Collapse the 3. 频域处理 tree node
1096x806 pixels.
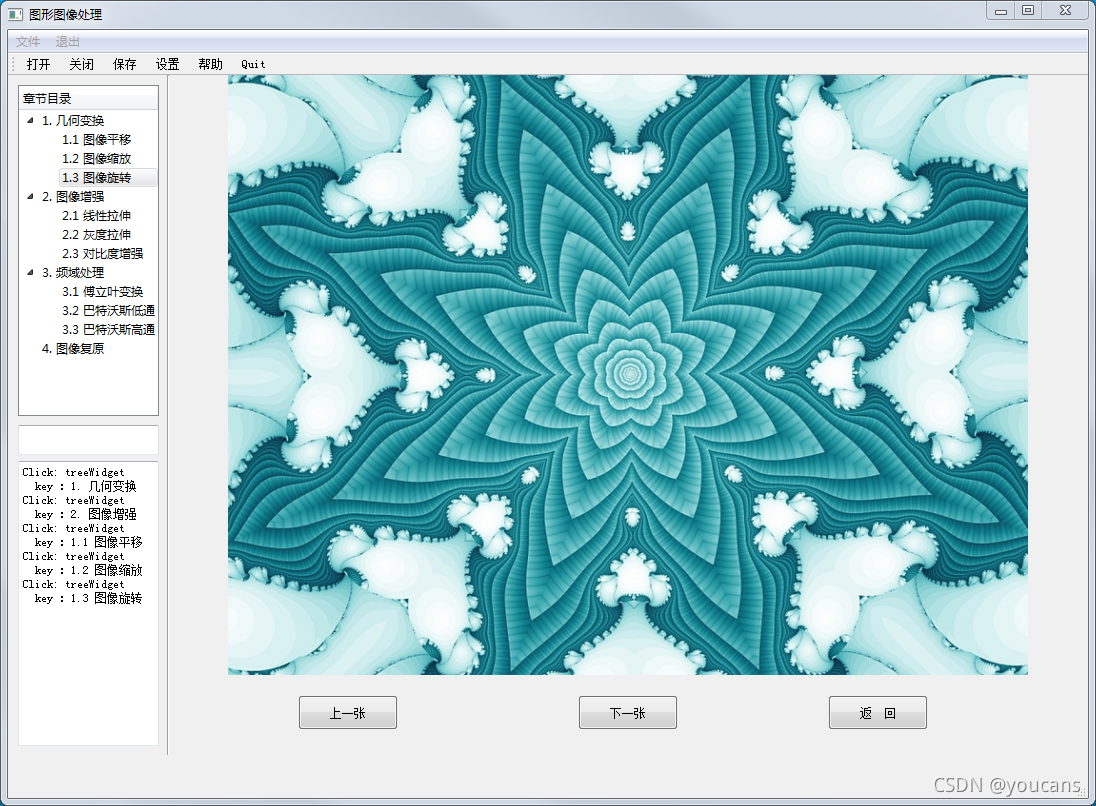[30, 273]
